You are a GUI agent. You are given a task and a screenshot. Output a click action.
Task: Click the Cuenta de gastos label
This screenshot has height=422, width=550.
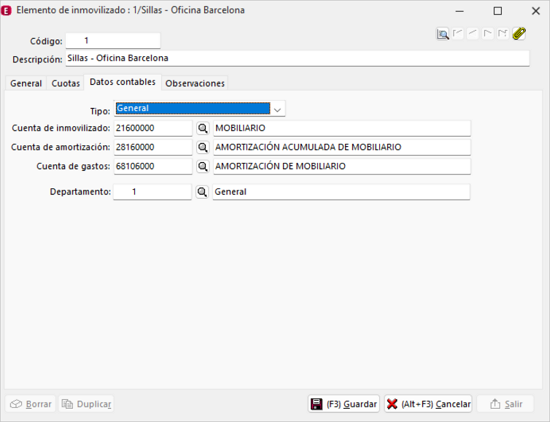point(73,166)
